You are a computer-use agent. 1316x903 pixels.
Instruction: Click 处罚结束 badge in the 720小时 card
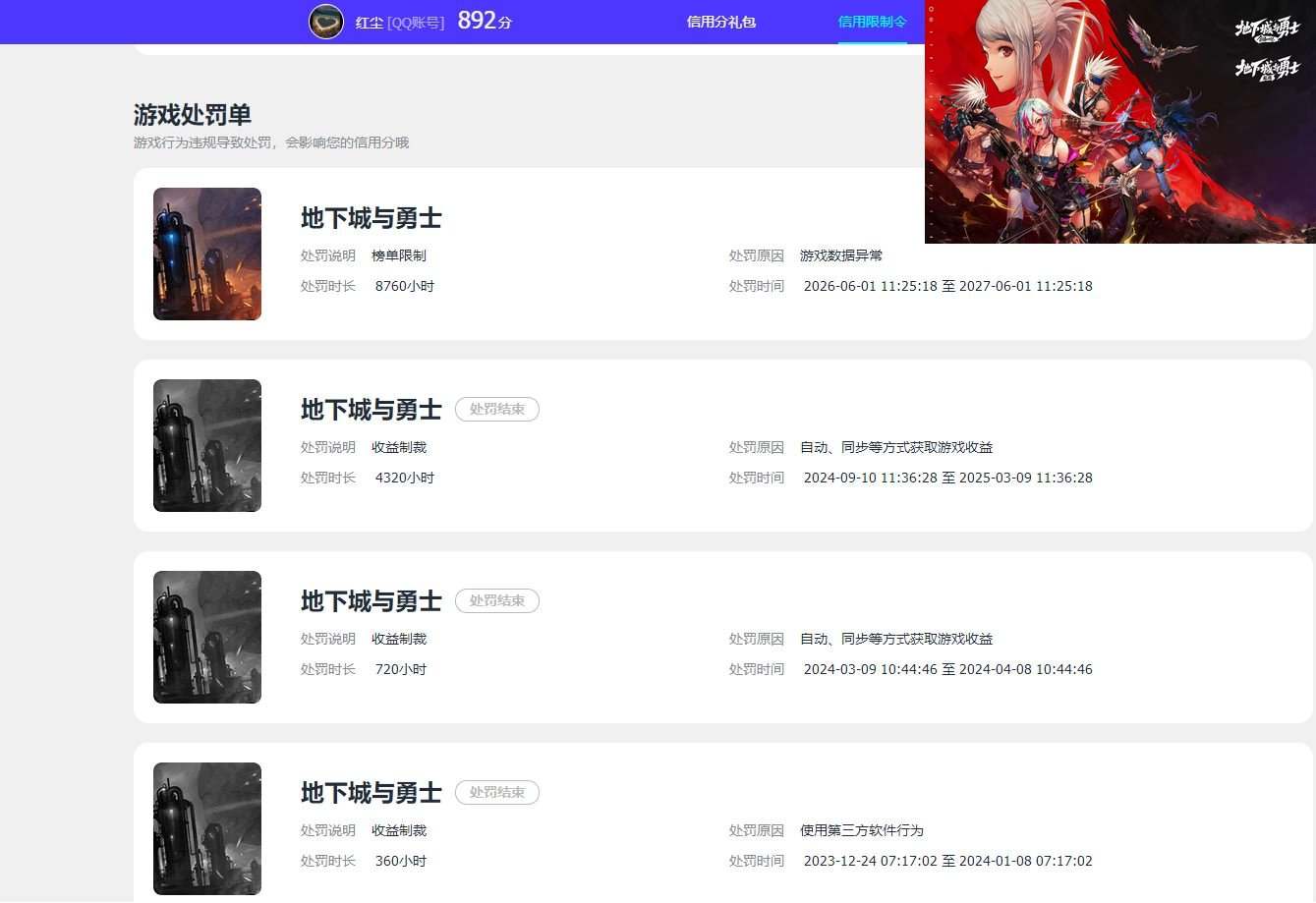pos(497,601)
